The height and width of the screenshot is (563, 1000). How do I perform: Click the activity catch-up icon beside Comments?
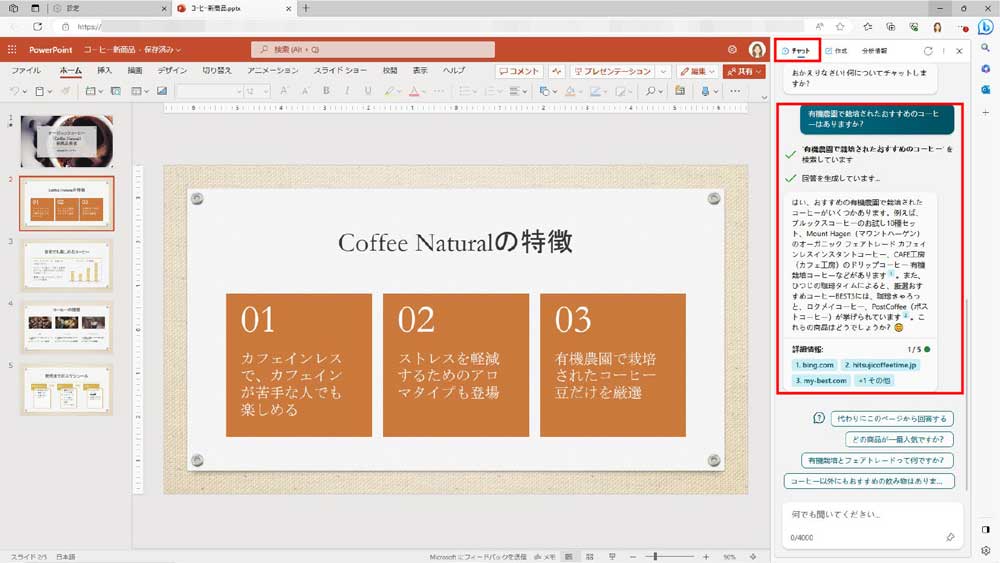(x=556, y=71)
